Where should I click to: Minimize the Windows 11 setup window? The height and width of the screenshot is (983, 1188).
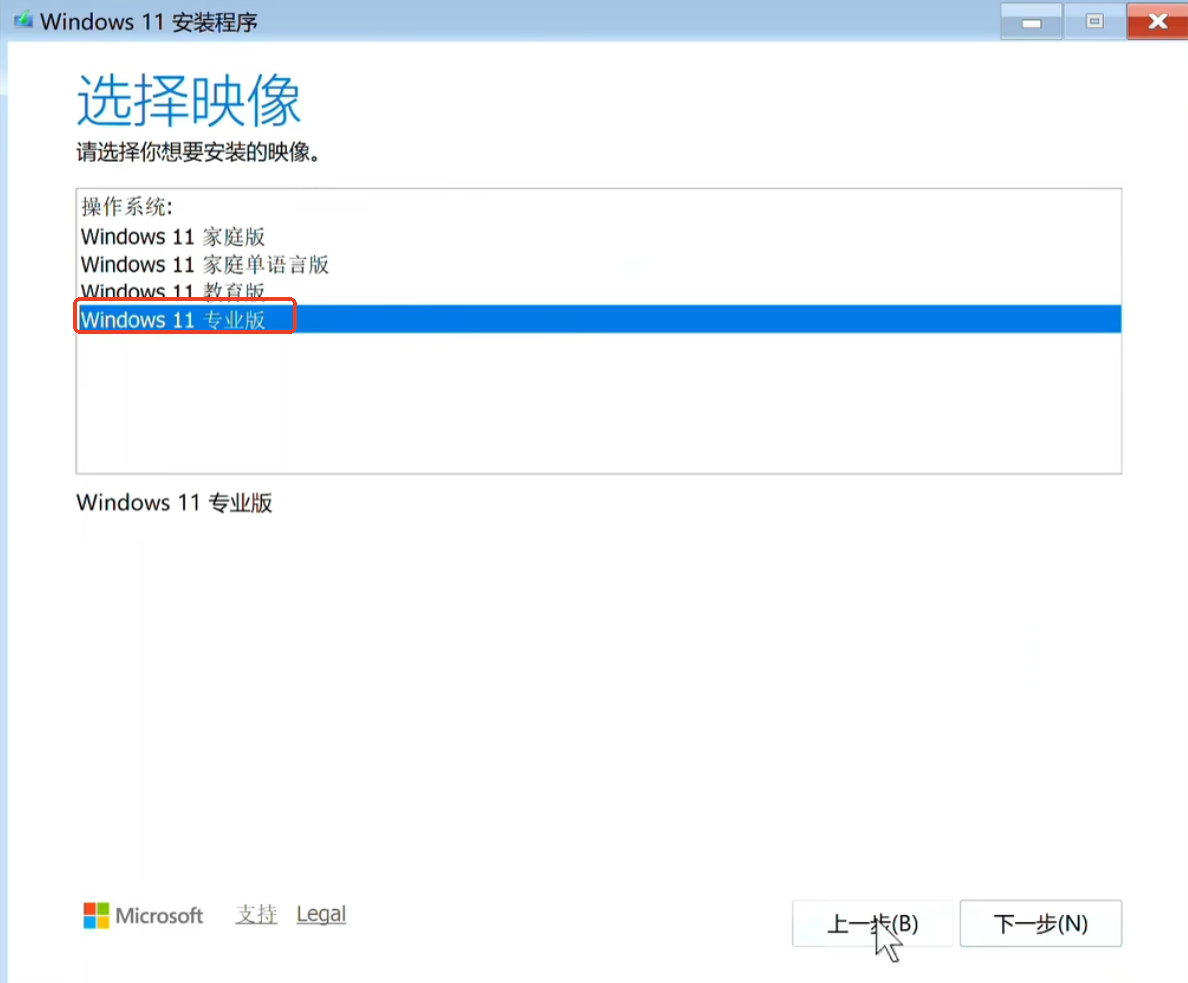(x=1030, y=21)
